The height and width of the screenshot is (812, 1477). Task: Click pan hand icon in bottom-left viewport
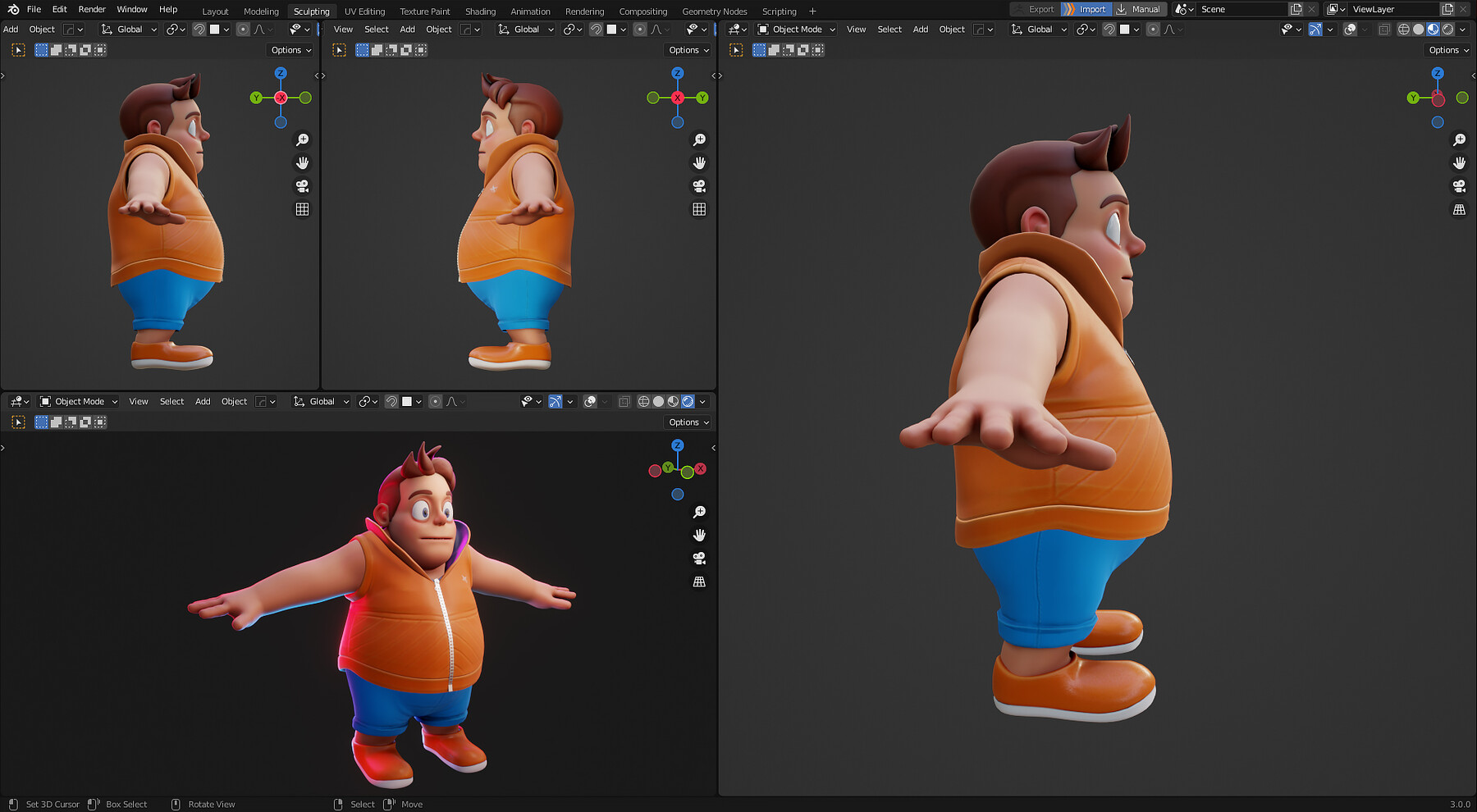pos(699,536)
